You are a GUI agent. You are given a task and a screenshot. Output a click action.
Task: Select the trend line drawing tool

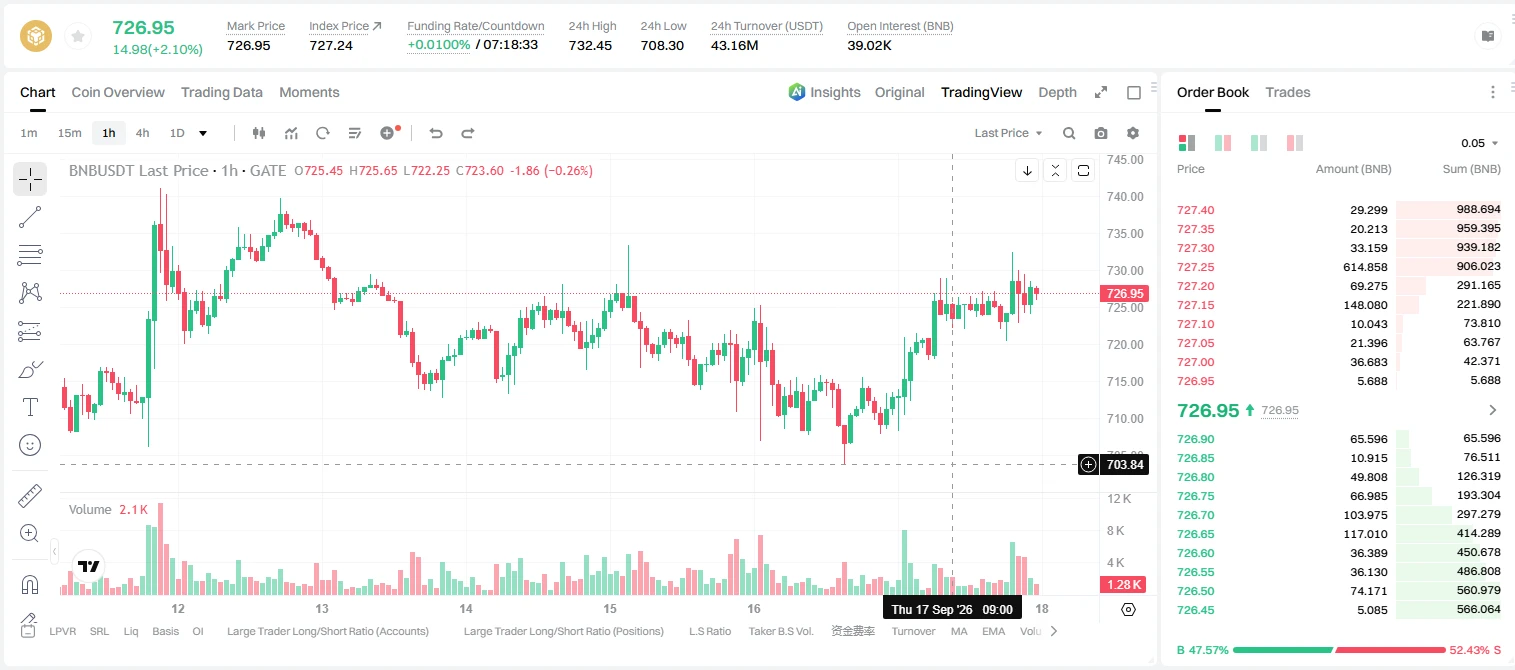tap(30, 217)
